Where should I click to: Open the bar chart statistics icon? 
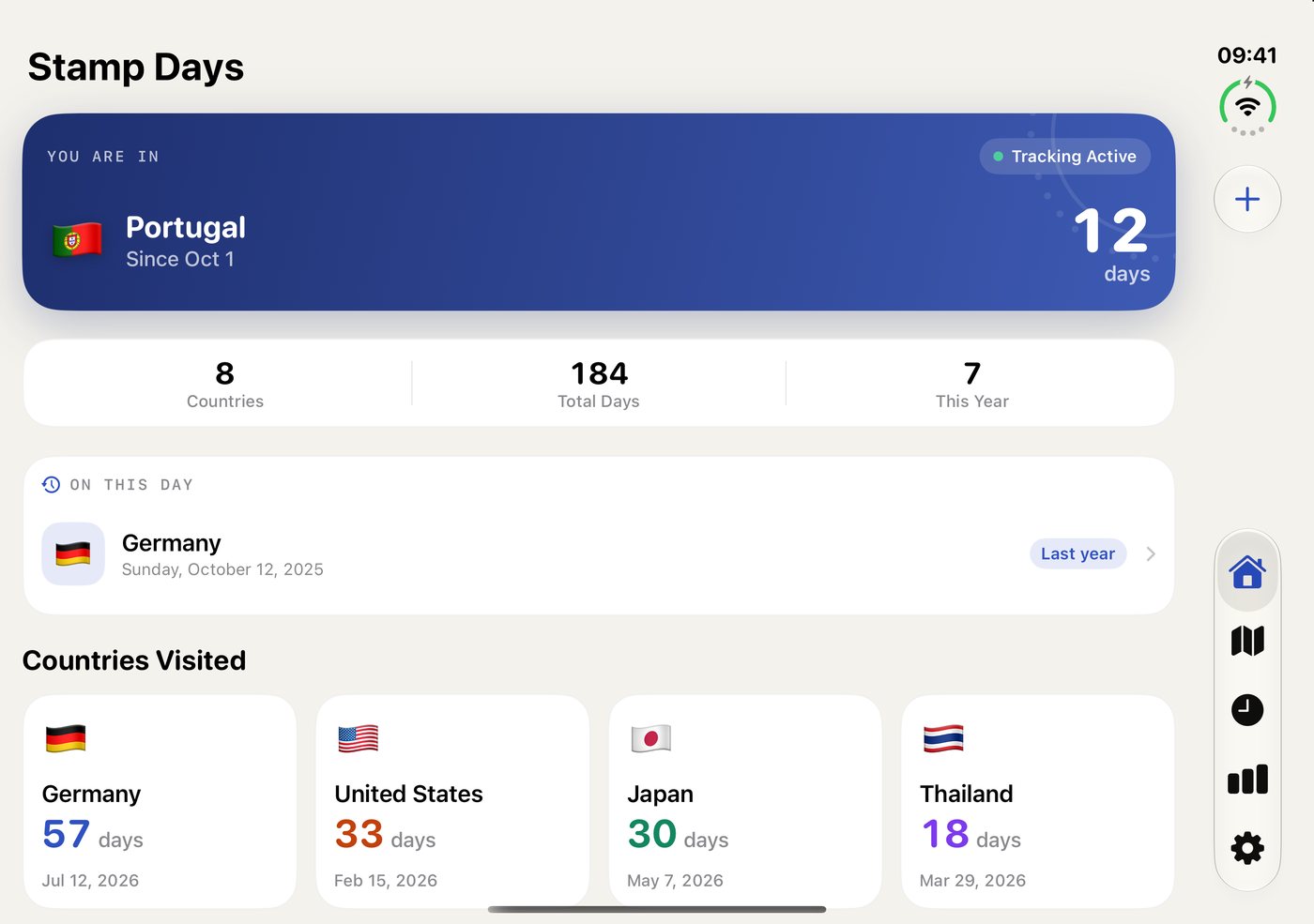click(1247, 780)
